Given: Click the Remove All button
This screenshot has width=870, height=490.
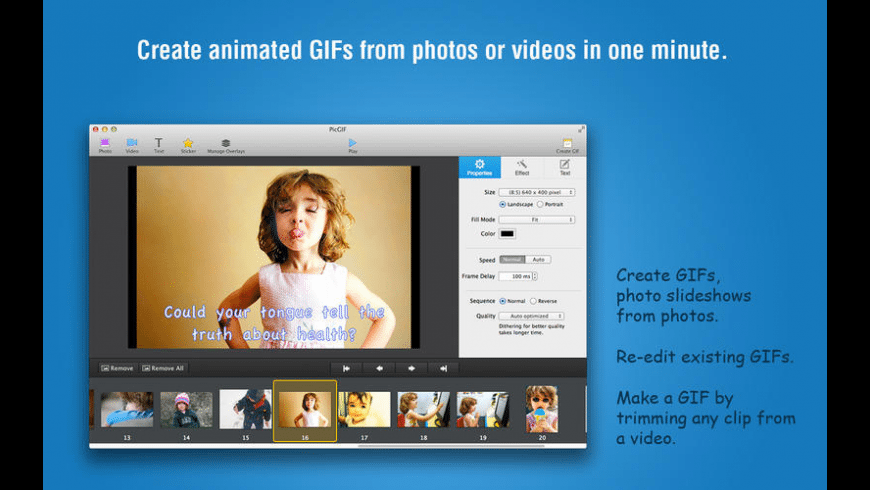Looking at the screenshot, I should click(x=163, y=368).
